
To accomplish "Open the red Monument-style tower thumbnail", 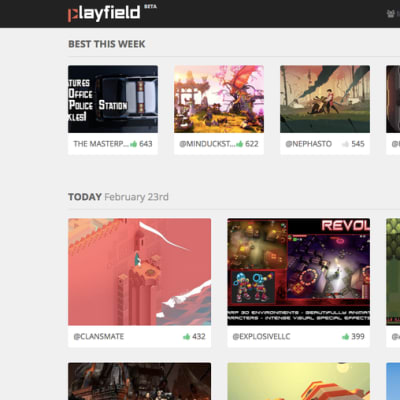I will click(x=139, y=272).
